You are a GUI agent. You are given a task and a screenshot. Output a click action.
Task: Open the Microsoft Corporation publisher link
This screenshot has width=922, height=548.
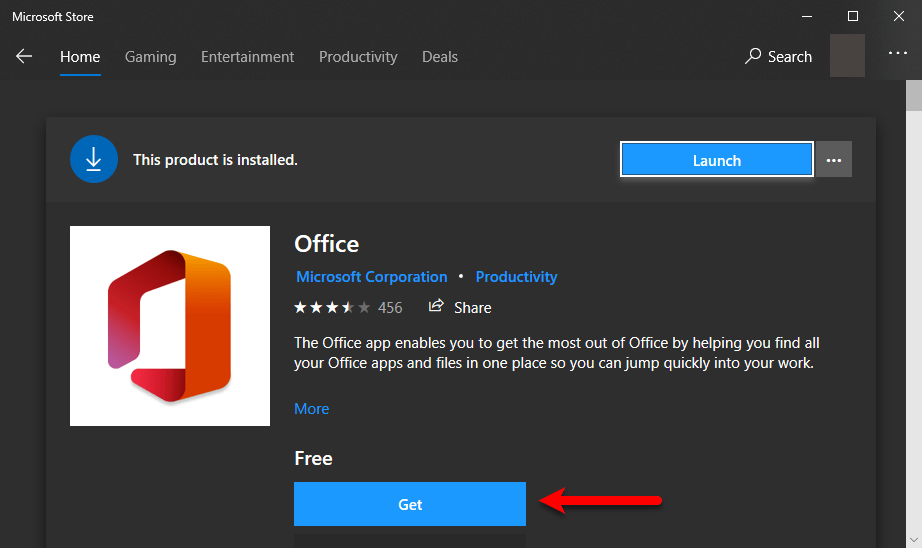pos(372,277)
